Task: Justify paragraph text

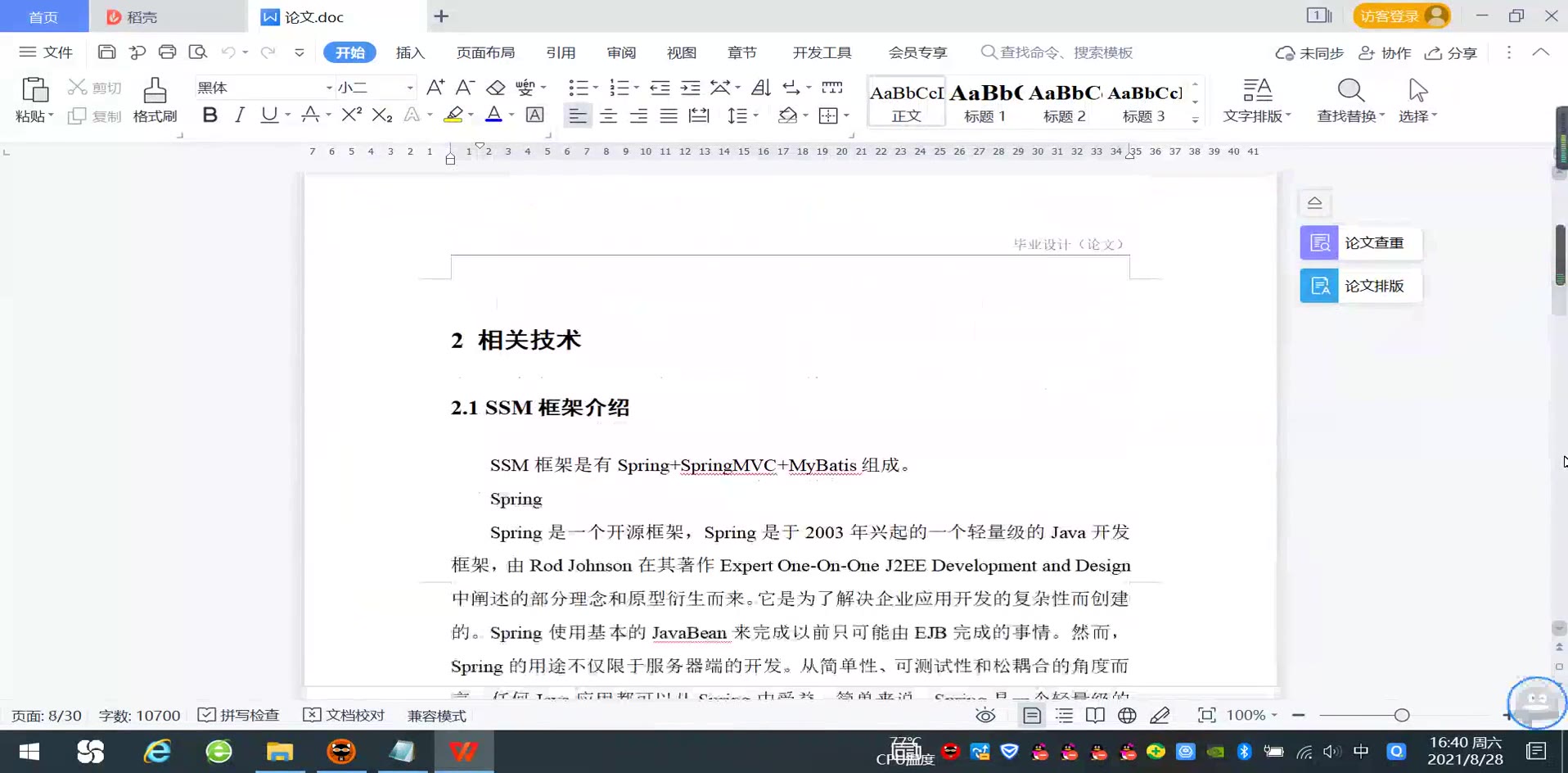Action: click(x=669, y=116)
